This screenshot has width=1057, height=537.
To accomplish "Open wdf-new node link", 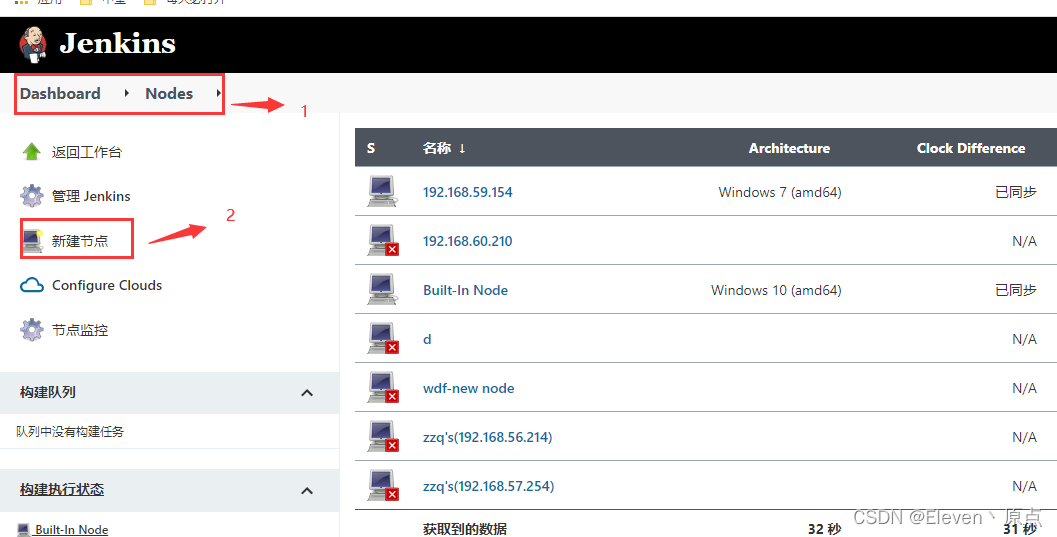I will point(469,388).
